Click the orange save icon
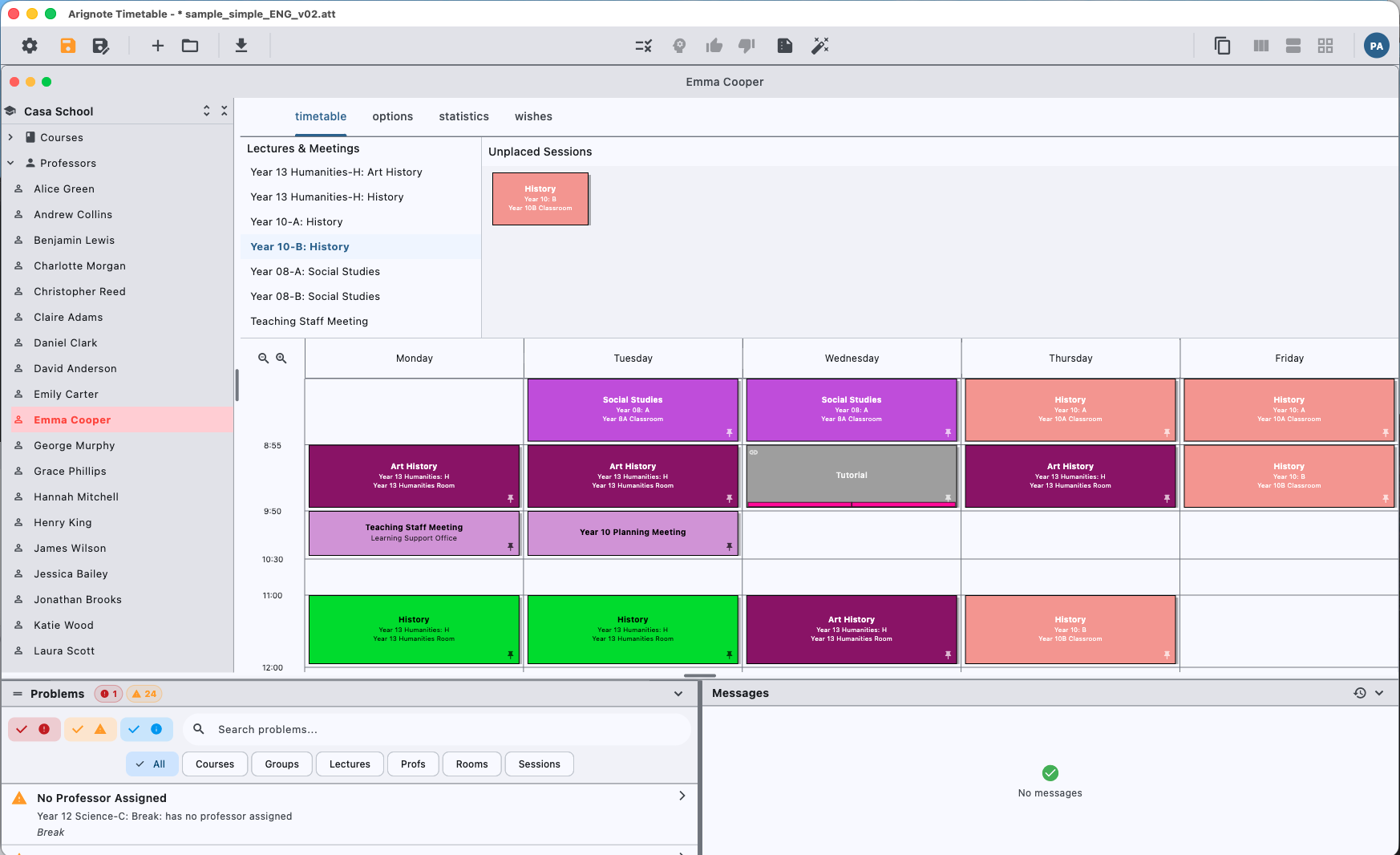This screenshot has height=855, width=1400. point(68,46)
